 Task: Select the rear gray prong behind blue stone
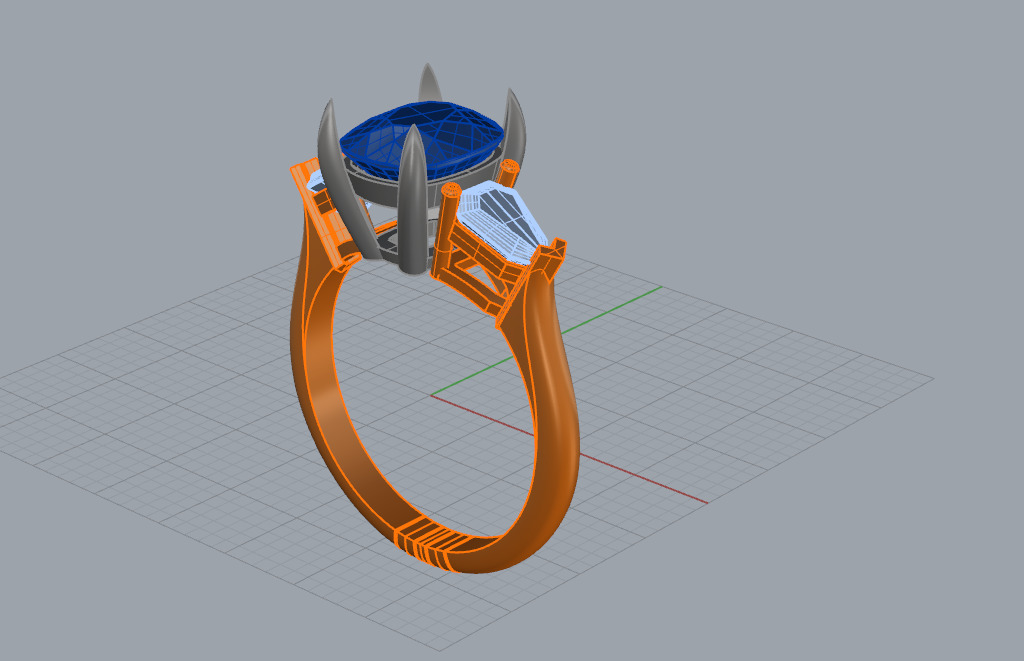pyautogui.click(x=428, y=82)
